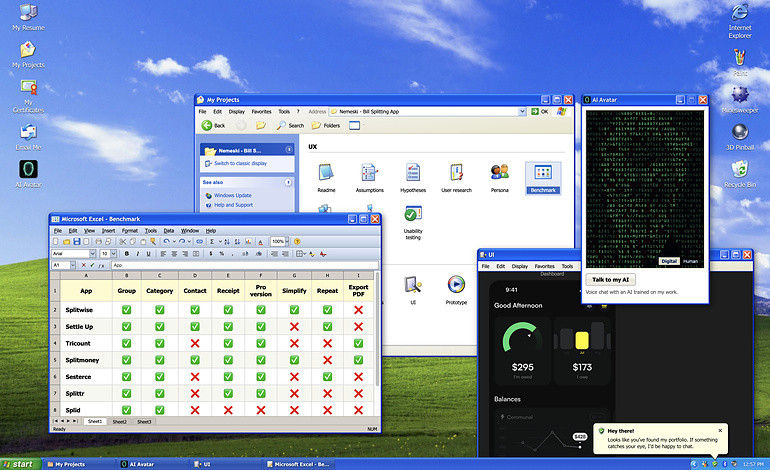Click Splitmoney row Simplify green check
770x470 pixels.
(x=294, y=360)
